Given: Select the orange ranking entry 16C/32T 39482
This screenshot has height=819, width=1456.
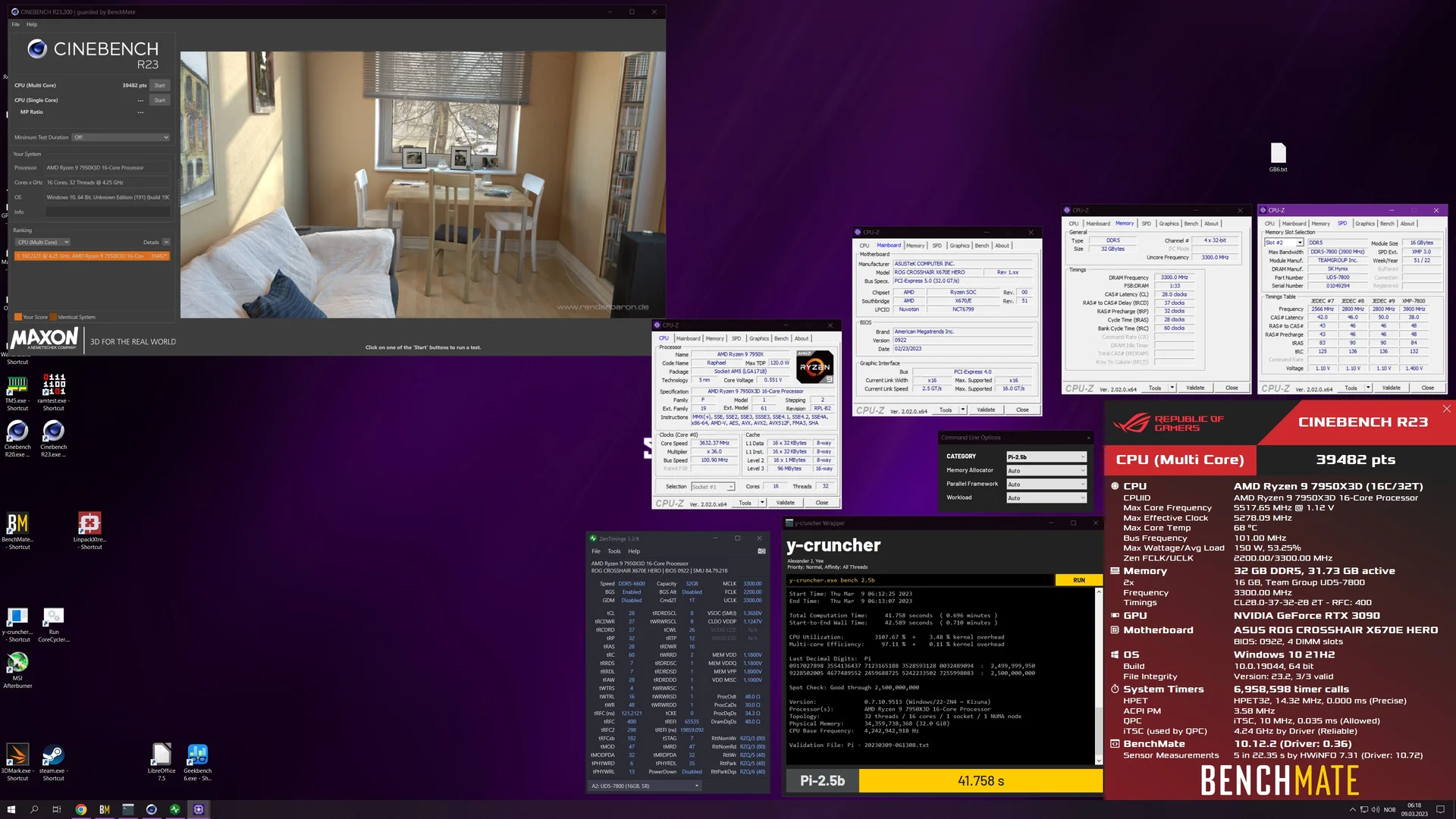Looking at the screenshot, I should tap(92, 256).
